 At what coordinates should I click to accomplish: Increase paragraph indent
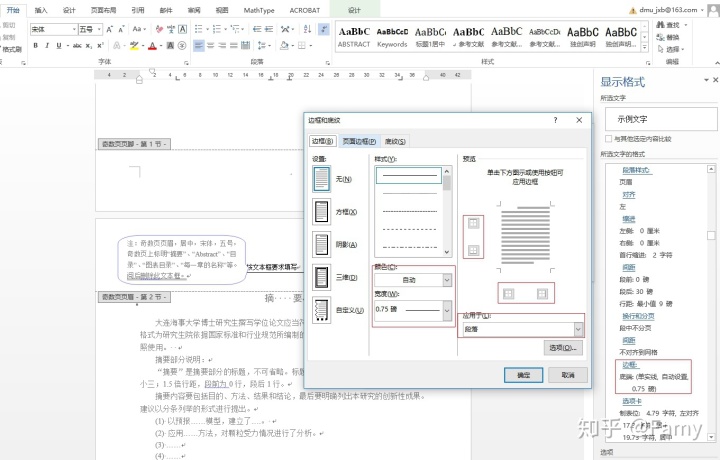[x=269, y=29]
